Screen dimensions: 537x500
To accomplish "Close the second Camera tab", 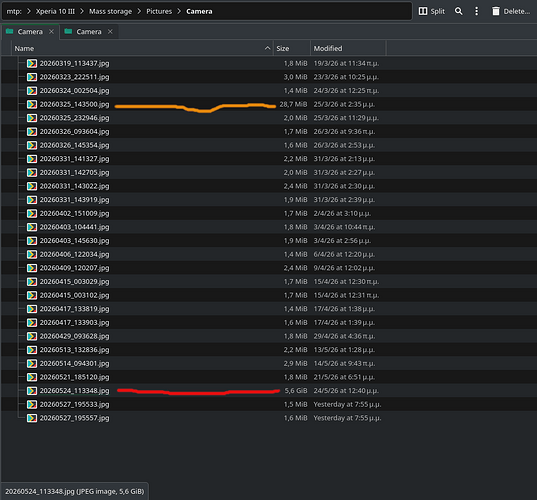I will tap(110, 32).
